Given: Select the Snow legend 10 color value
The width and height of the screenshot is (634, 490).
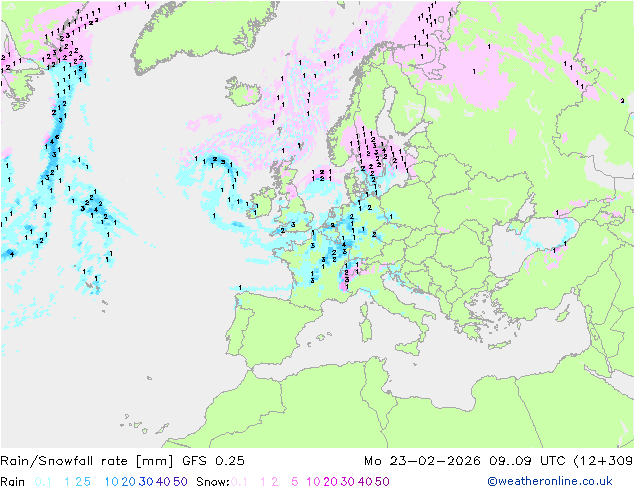Looking at the screenshot, I should [313, 482].
